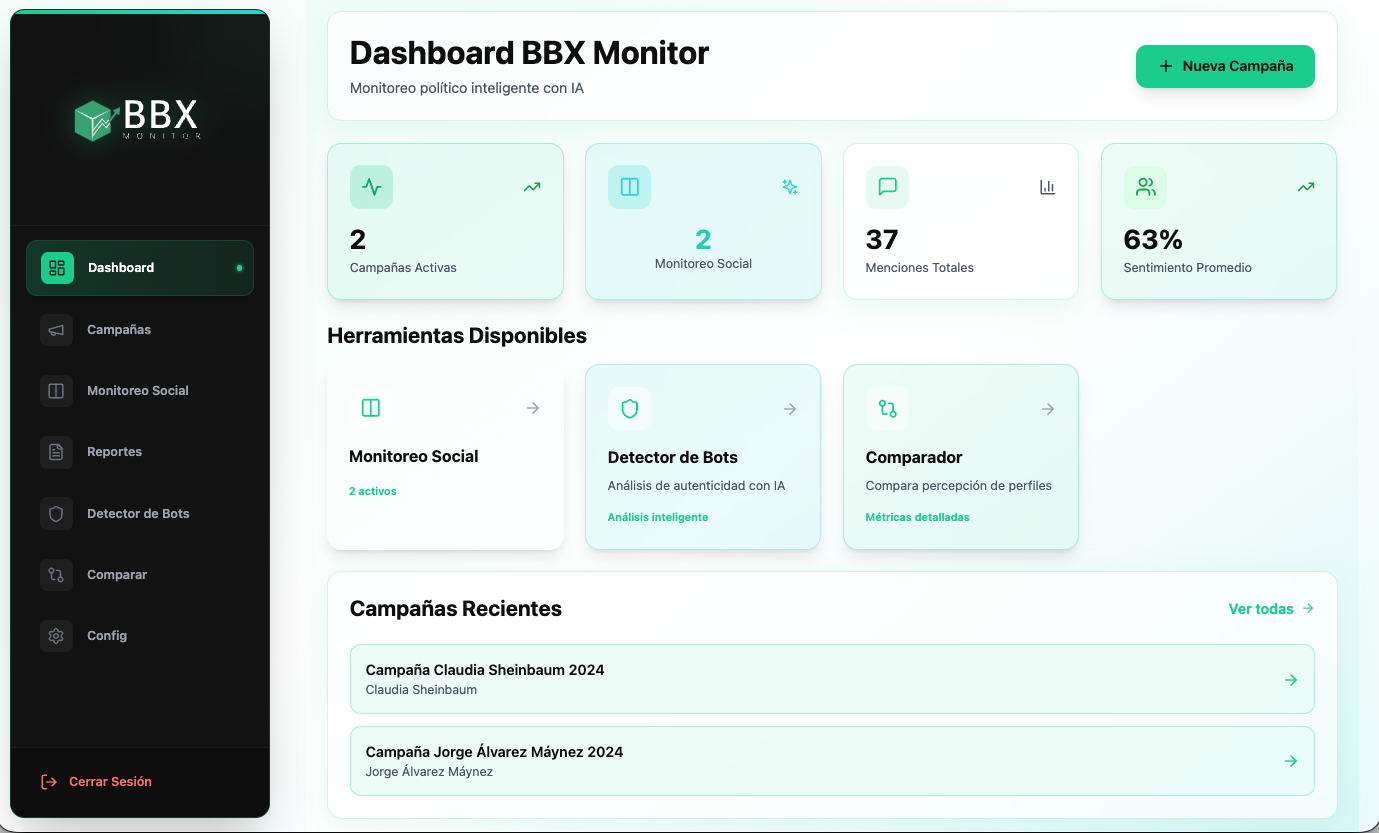Open the Comparador tool using its arrow
Image resolution: width=1379 pixels, height=833 pixels.
1047,408
